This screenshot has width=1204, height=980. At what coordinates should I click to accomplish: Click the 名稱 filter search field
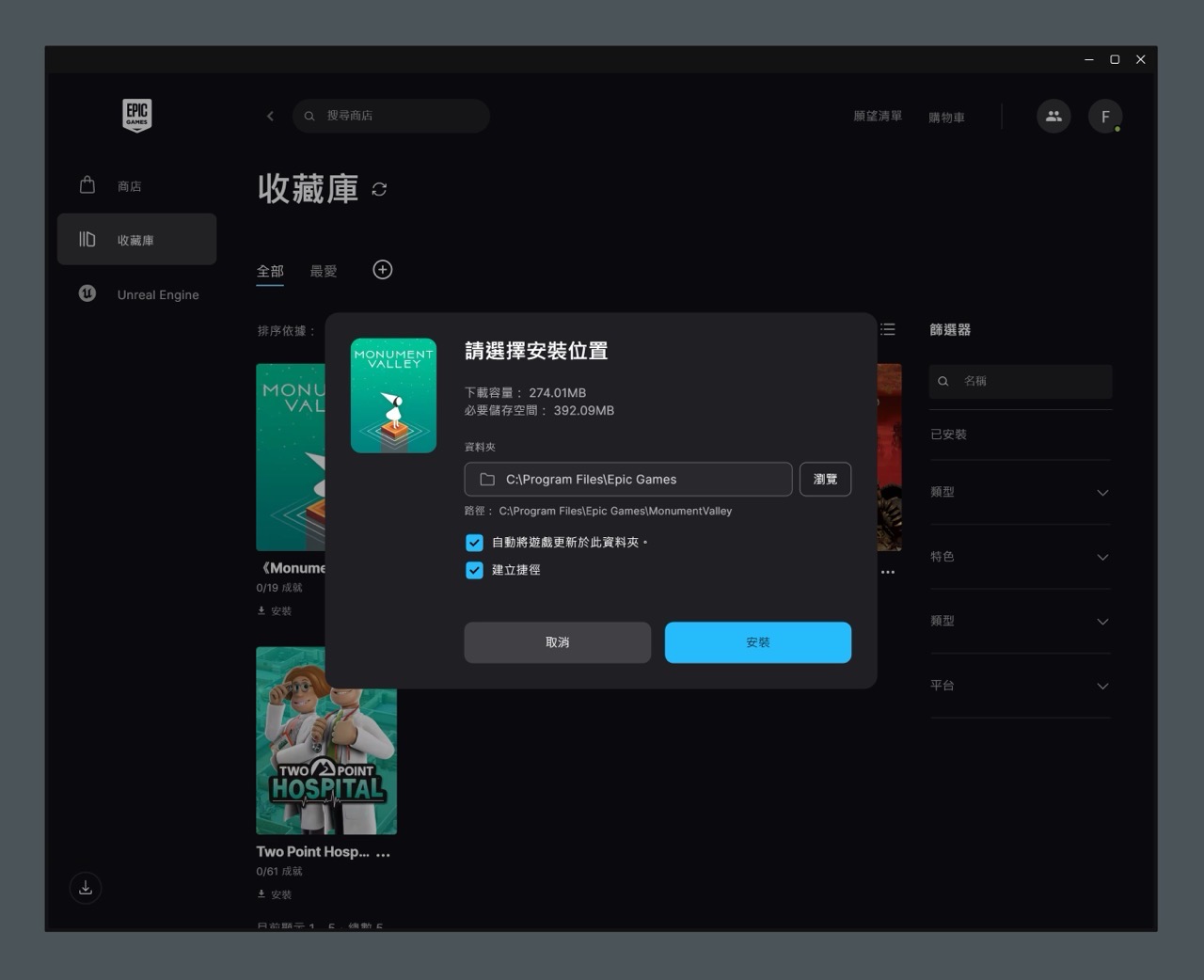point(1021,381)
